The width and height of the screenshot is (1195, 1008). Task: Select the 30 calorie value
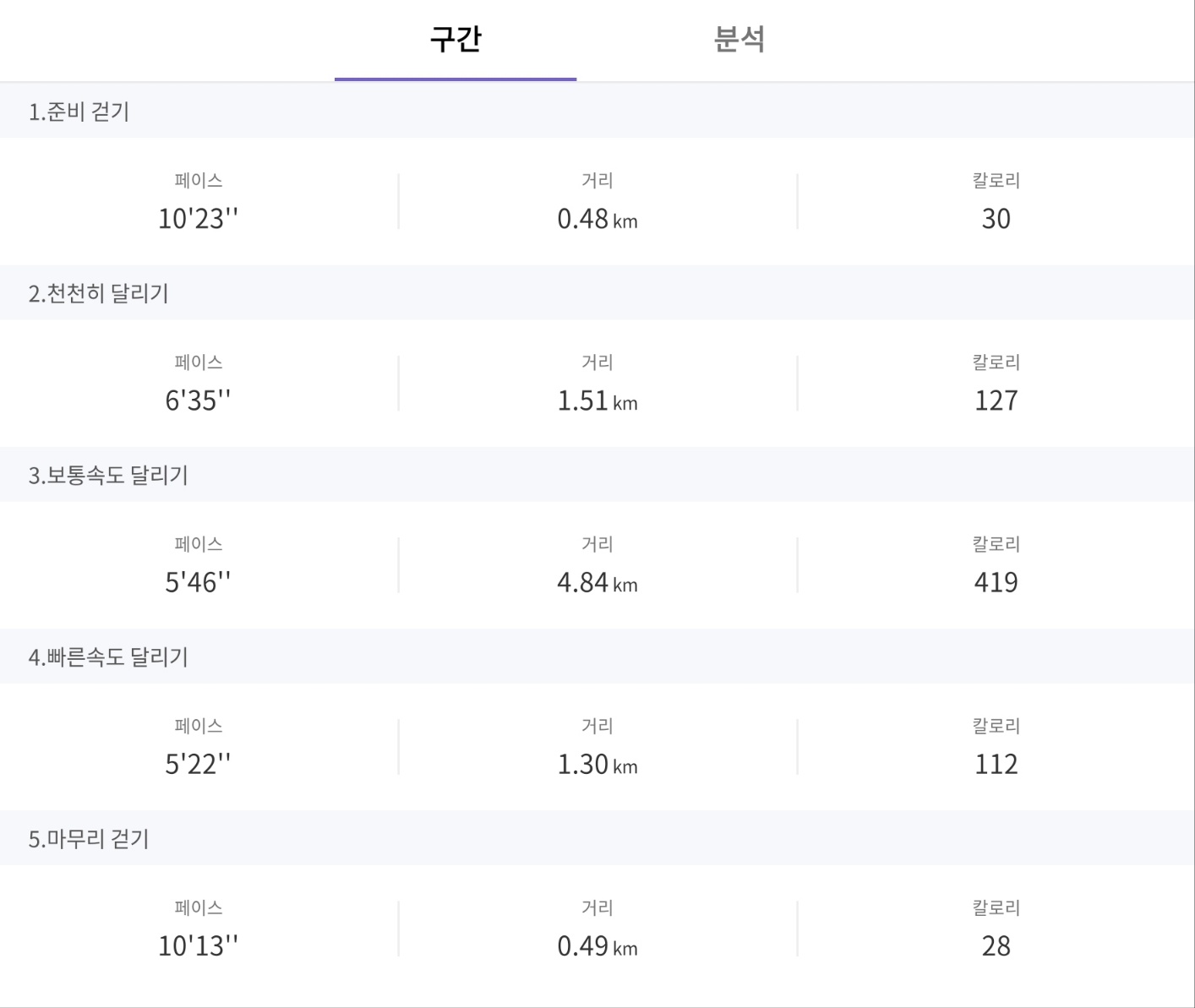pos(996,219)
